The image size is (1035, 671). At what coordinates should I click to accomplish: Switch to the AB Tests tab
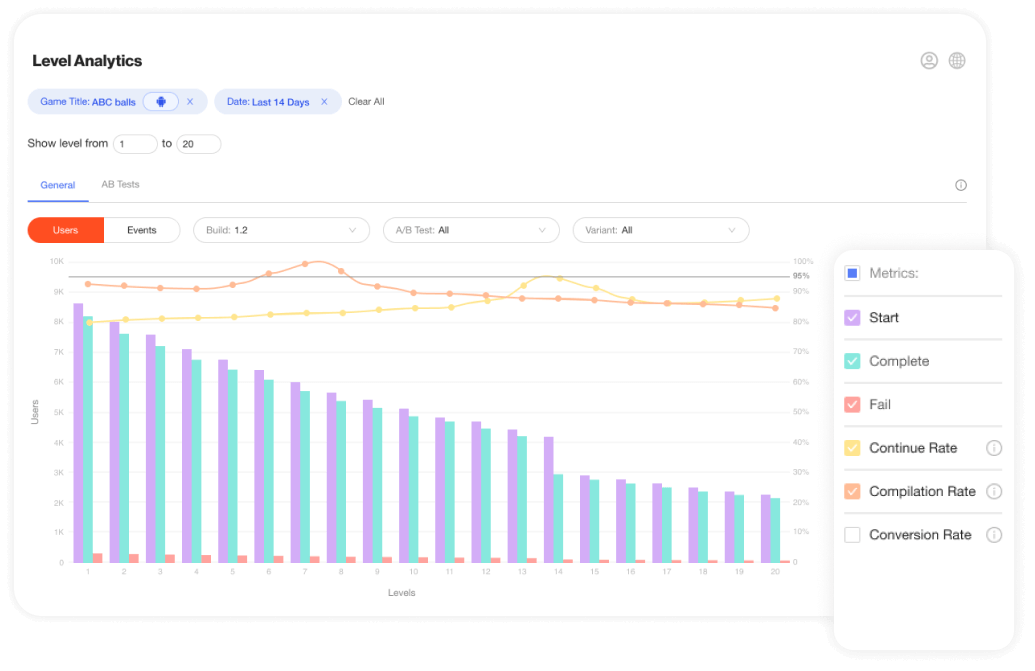[120, 185]
